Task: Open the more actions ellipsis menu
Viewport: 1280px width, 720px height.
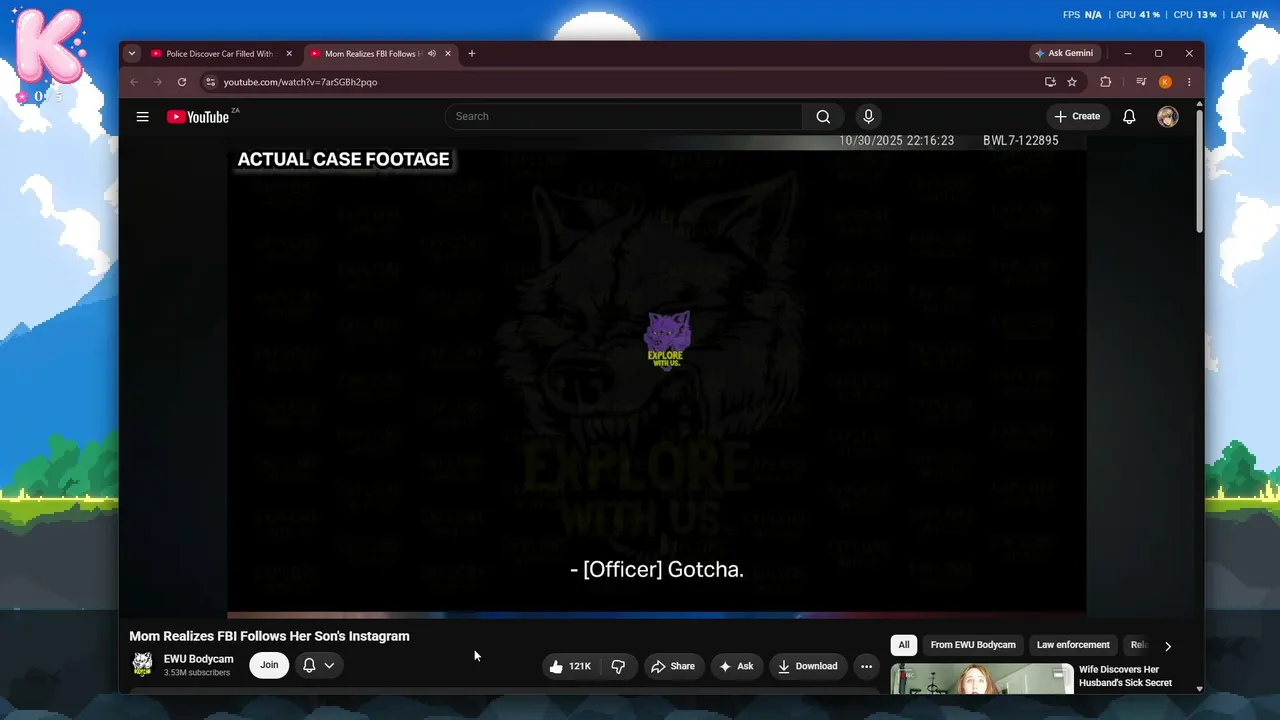Action: pyautogui.click(x=866, y=666)
